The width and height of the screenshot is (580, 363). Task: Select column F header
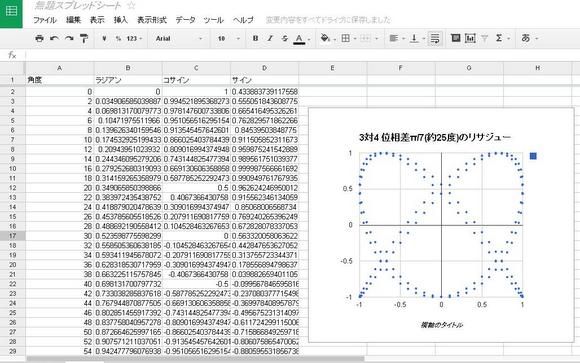400,68
